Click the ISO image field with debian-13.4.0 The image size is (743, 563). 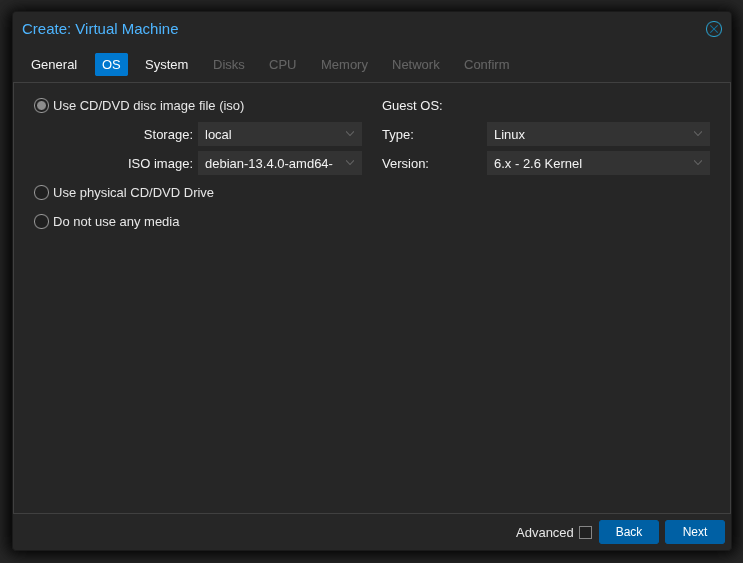270,163
